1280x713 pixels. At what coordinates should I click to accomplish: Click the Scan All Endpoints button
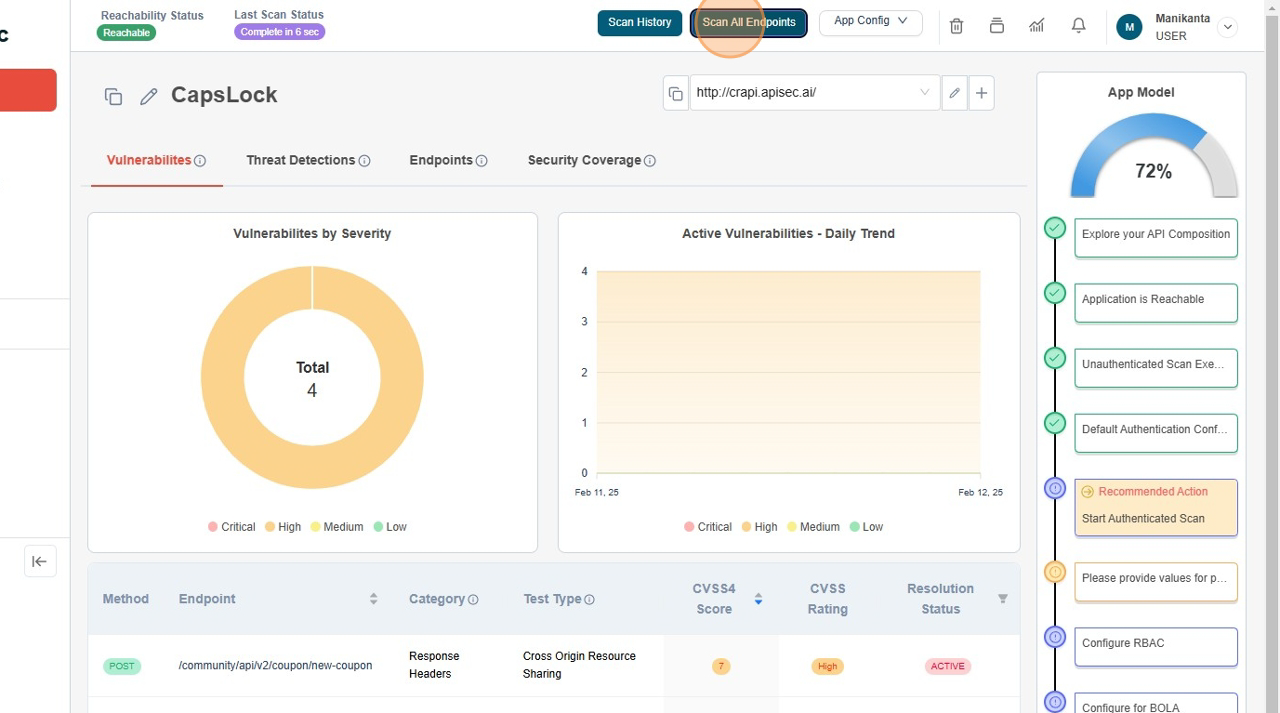pyautogui.click(x=748, y=22)
